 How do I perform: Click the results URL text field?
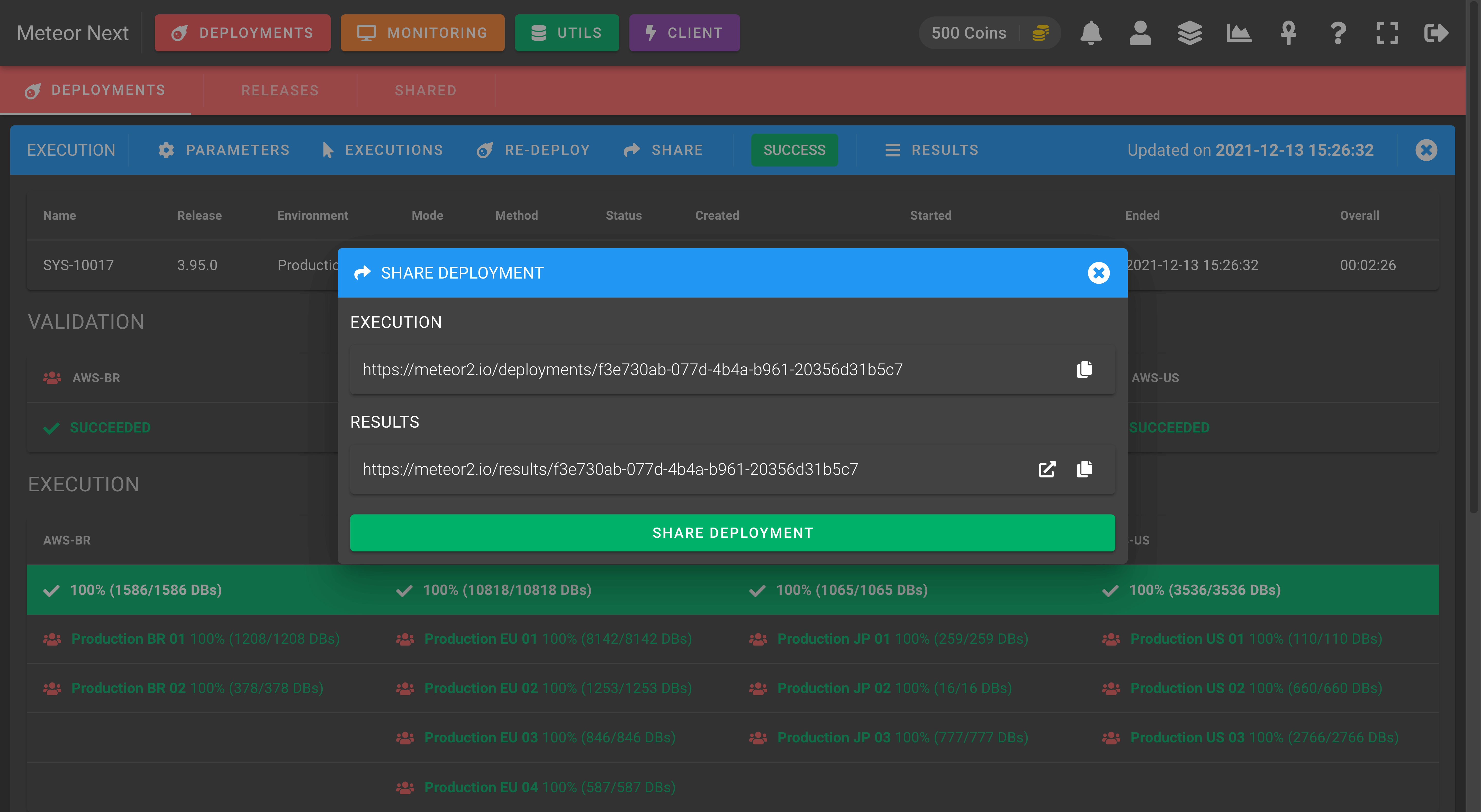(x=733, y=469)
